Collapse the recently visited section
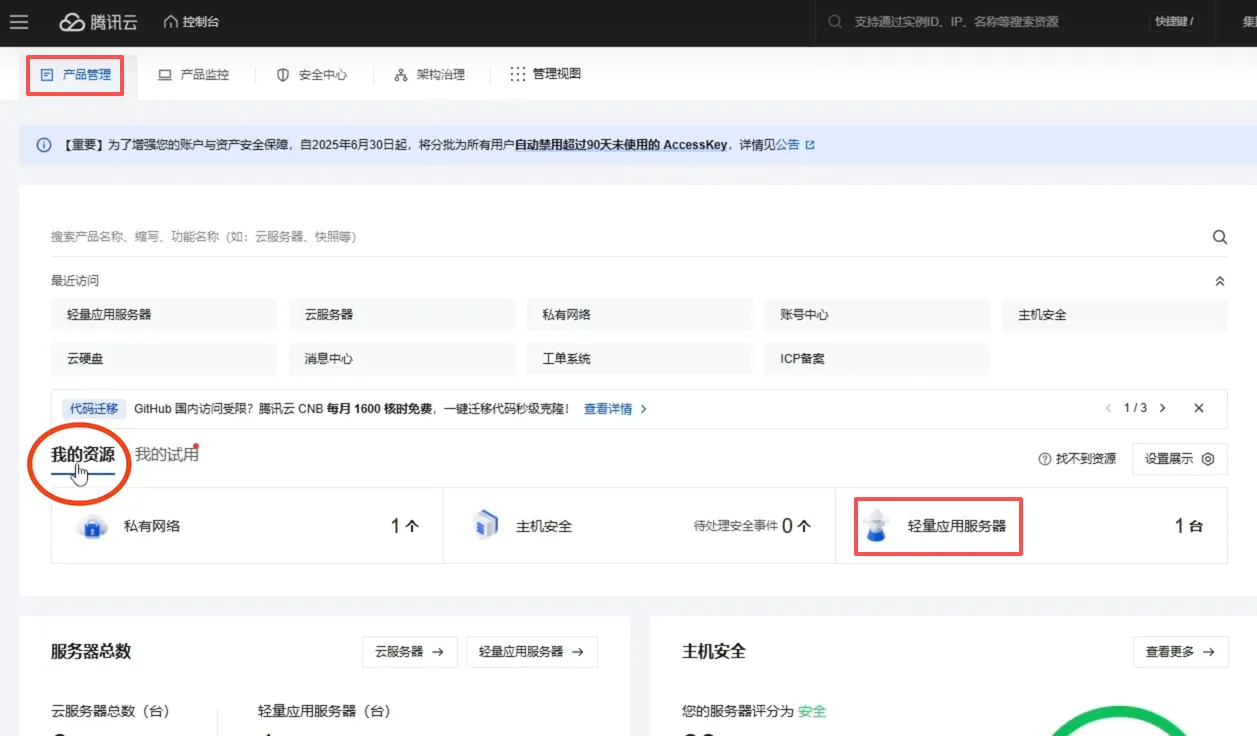1257x736 pixels. coord(1219,282)
